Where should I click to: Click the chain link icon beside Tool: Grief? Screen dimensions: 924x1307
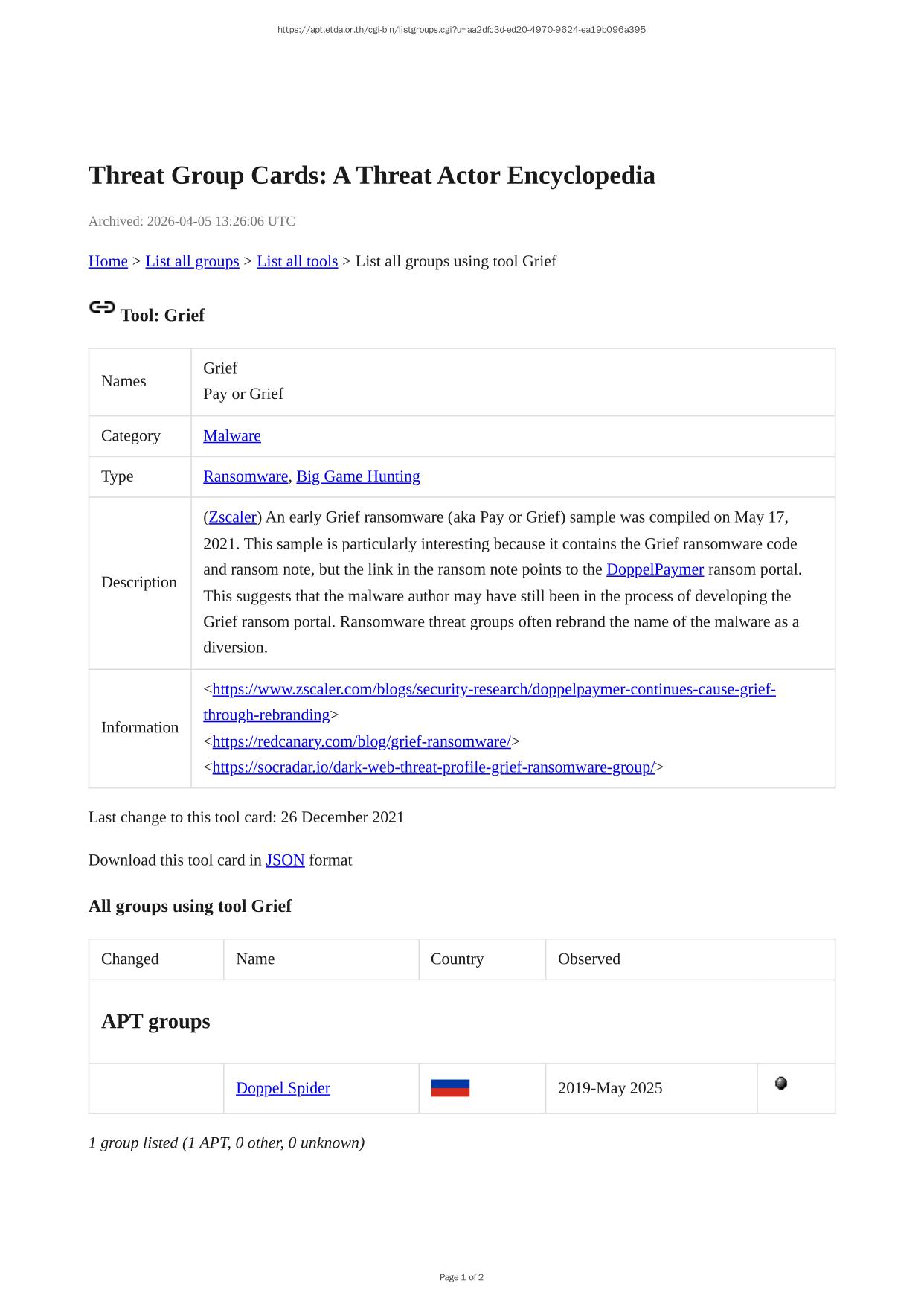[x=102, y=307]
